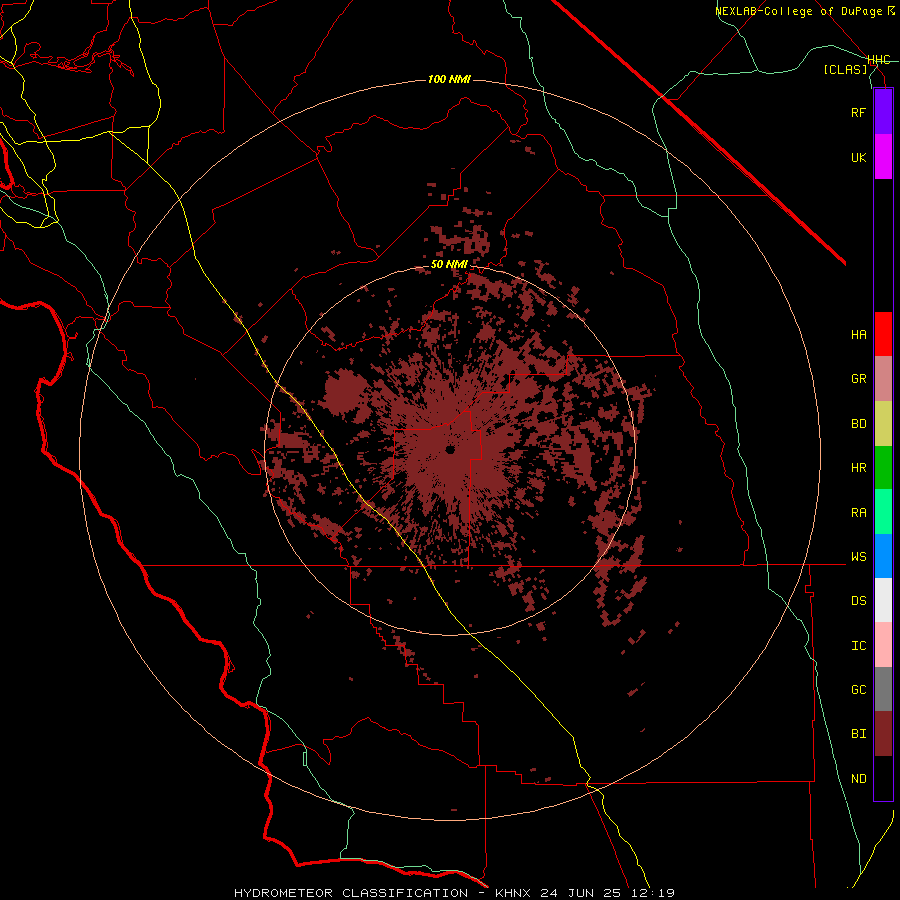Click the round biological echo blob west of radar
The image size is (900, 900).
(x=346, y=393)
